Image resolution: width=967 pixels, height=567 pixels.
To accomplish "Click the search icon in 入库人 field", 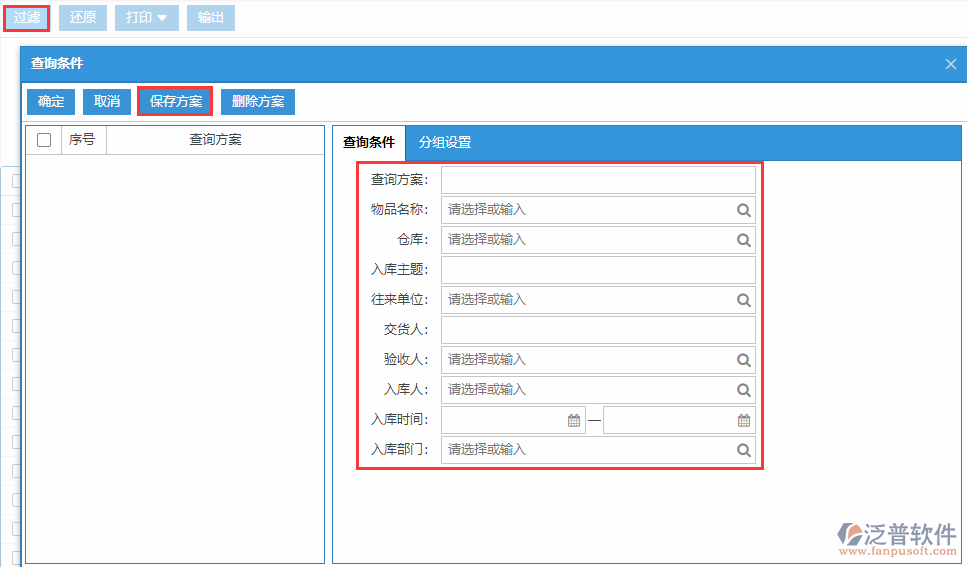I will (x=744, y=390).
